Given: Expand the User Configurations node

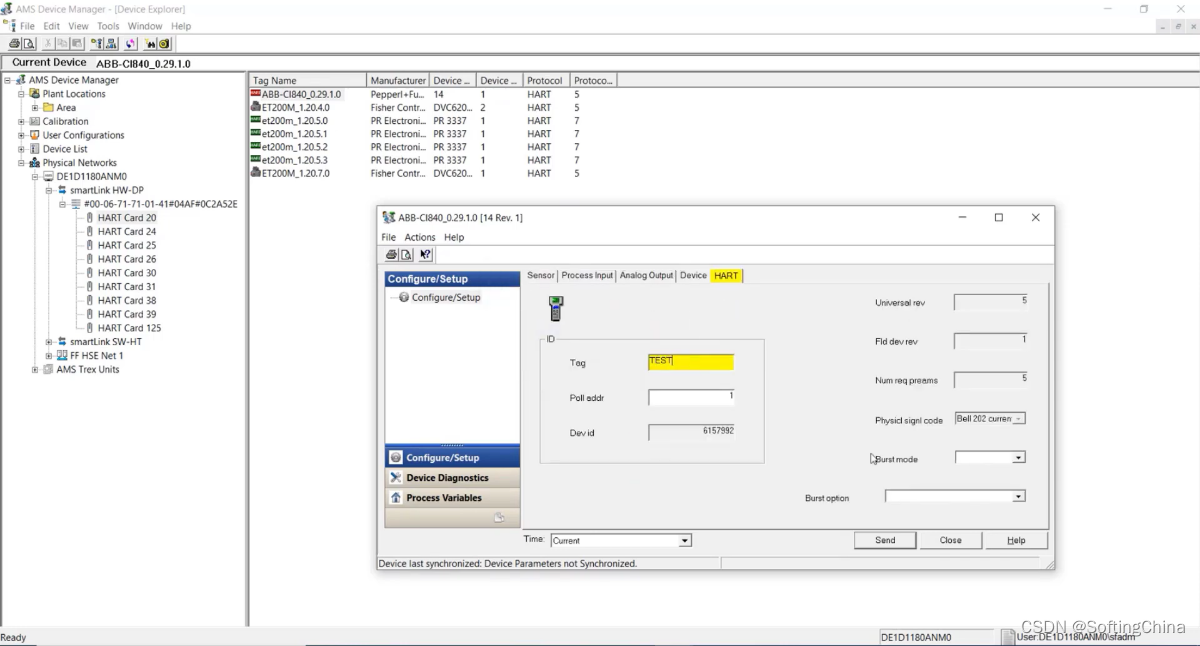Looking at the screenshot, I should [x=21, y=135].
